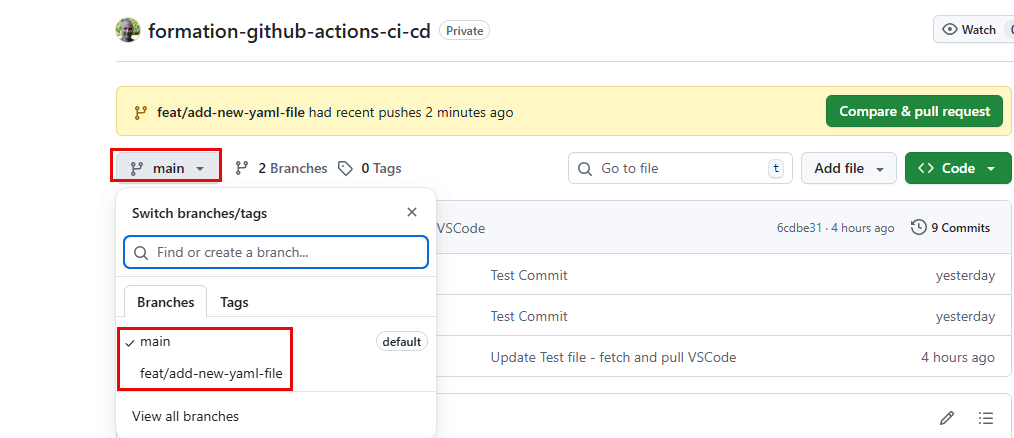Select the Branches tab
This screenshot has width=1014, height=438.
coord(166,302)
